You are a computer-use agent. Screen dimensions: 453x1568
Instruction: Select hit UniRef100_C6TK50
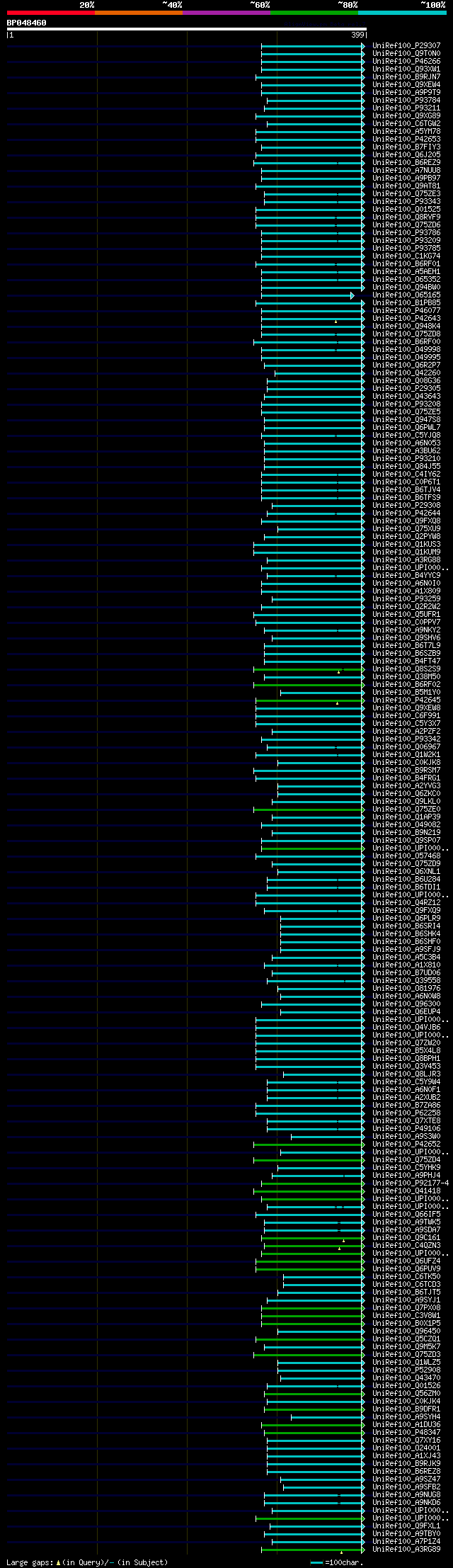coord(406,1276)
